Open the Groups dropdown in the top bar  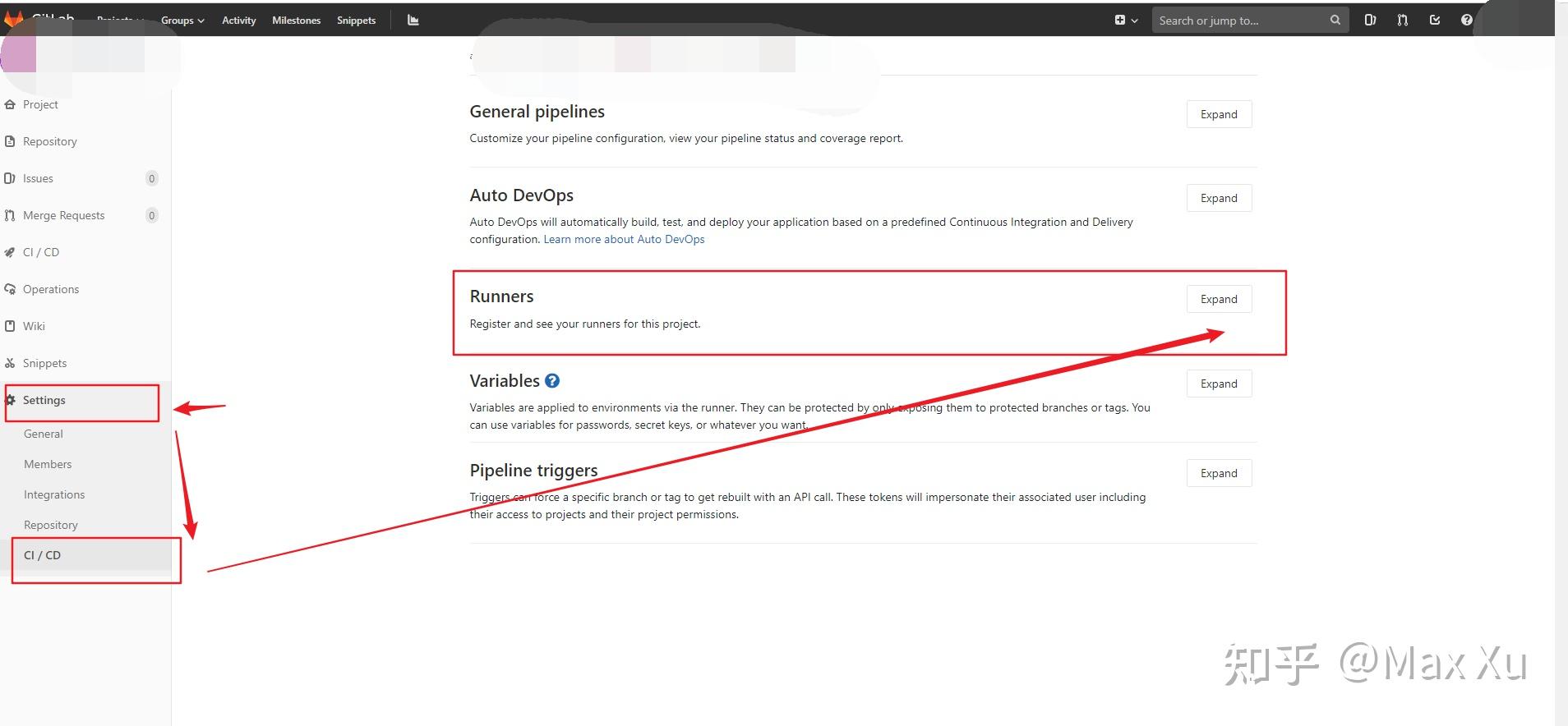pos(182,21)
